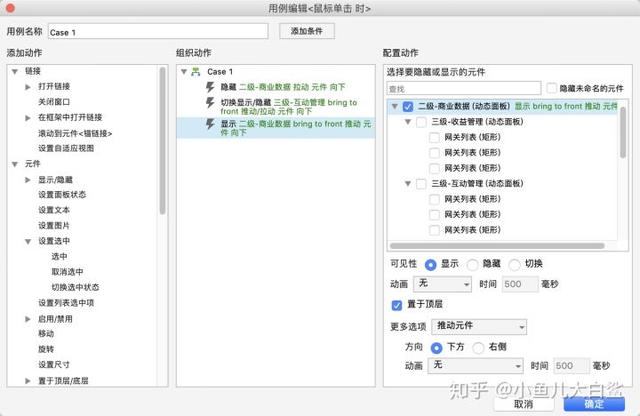Screen dimensions: 640x416
Task: Select the 显示 visibility radio button
Action: [430, 265]
